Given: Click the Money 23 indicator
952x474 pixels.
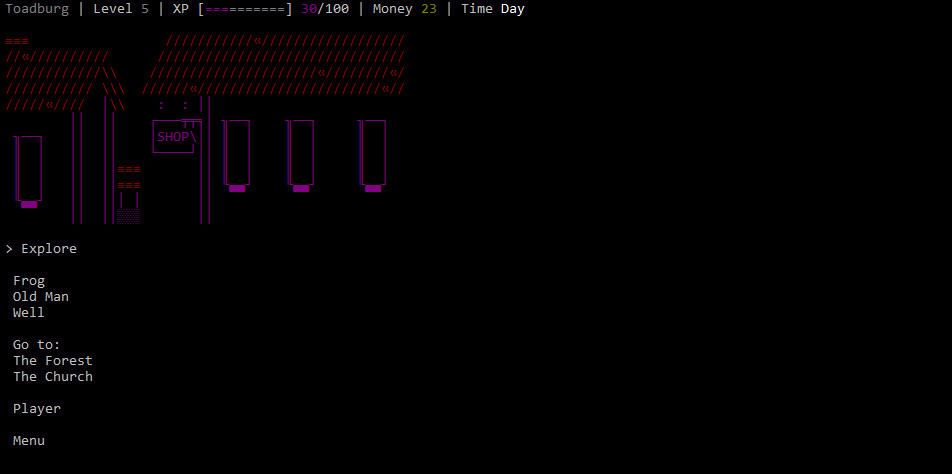Looking at the screenshot, I should click(404, 9).
